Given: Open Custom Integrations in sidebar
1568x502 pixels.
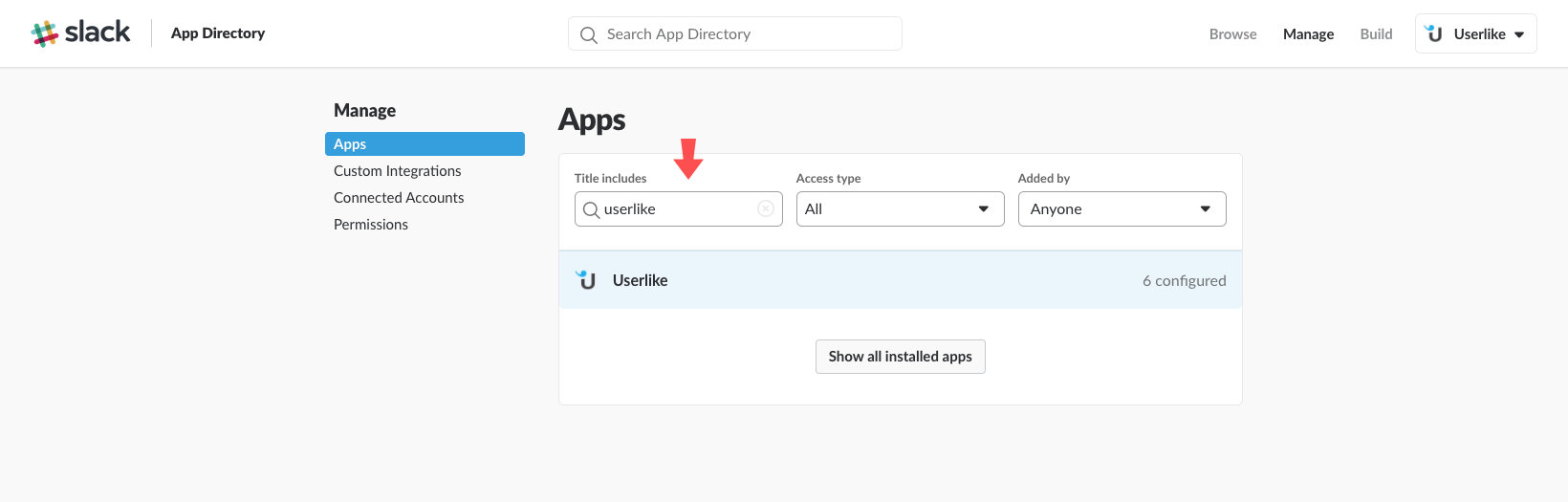Looking at the screenshot, I should (398, 170).
